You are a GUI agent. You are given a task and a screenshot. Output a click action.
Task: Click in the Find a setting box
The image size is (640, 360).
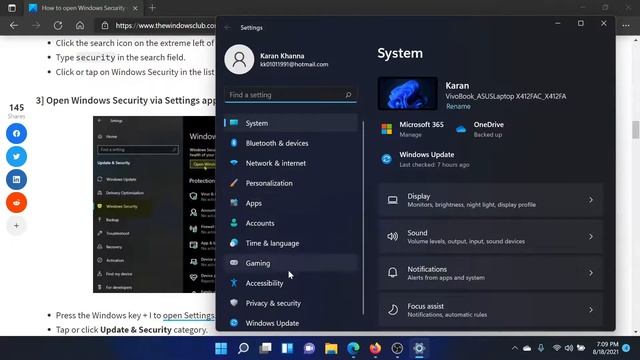(291, 95)
